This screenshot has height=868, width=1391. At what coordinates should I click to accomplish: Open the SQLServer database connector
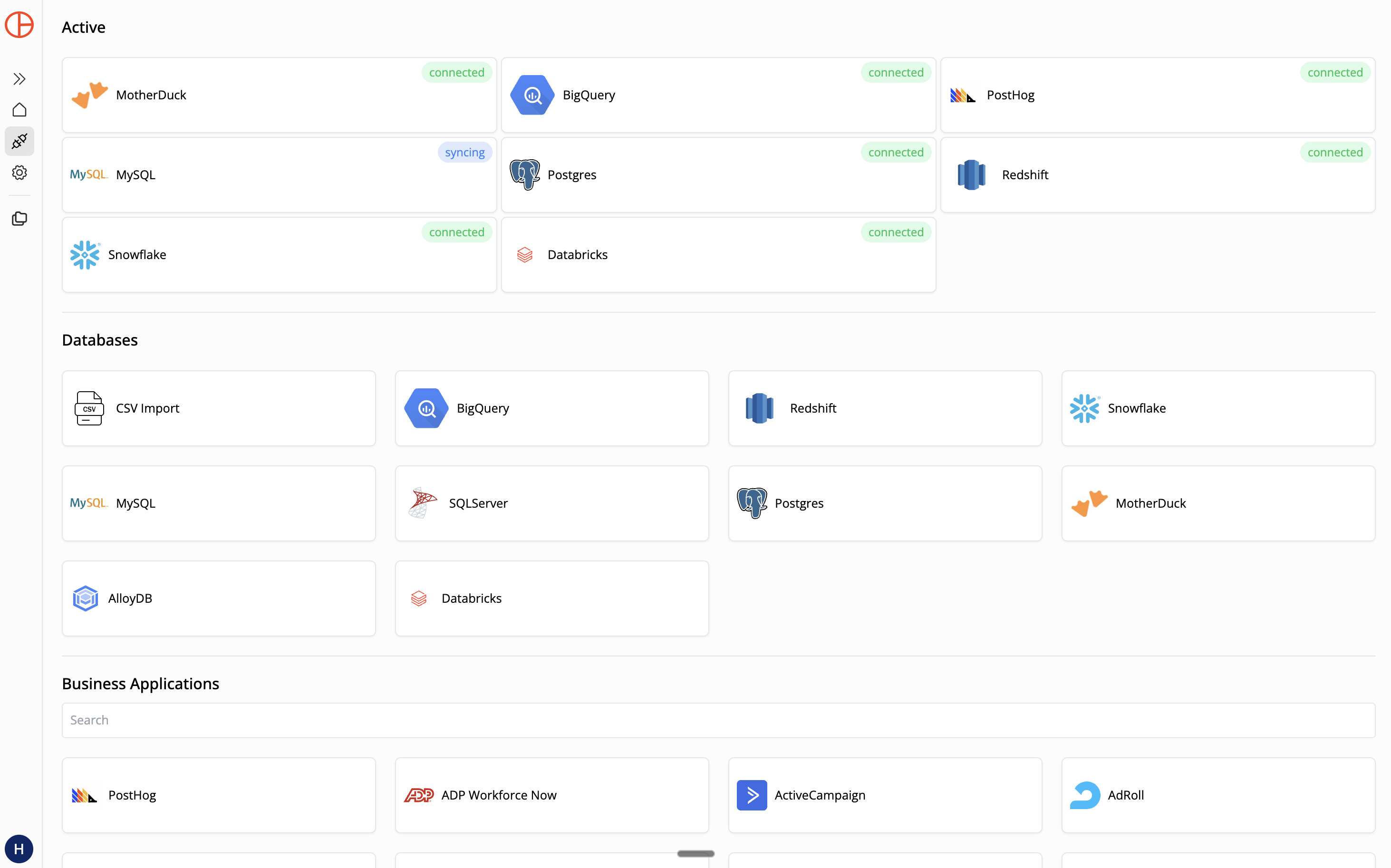click(551, 503)
